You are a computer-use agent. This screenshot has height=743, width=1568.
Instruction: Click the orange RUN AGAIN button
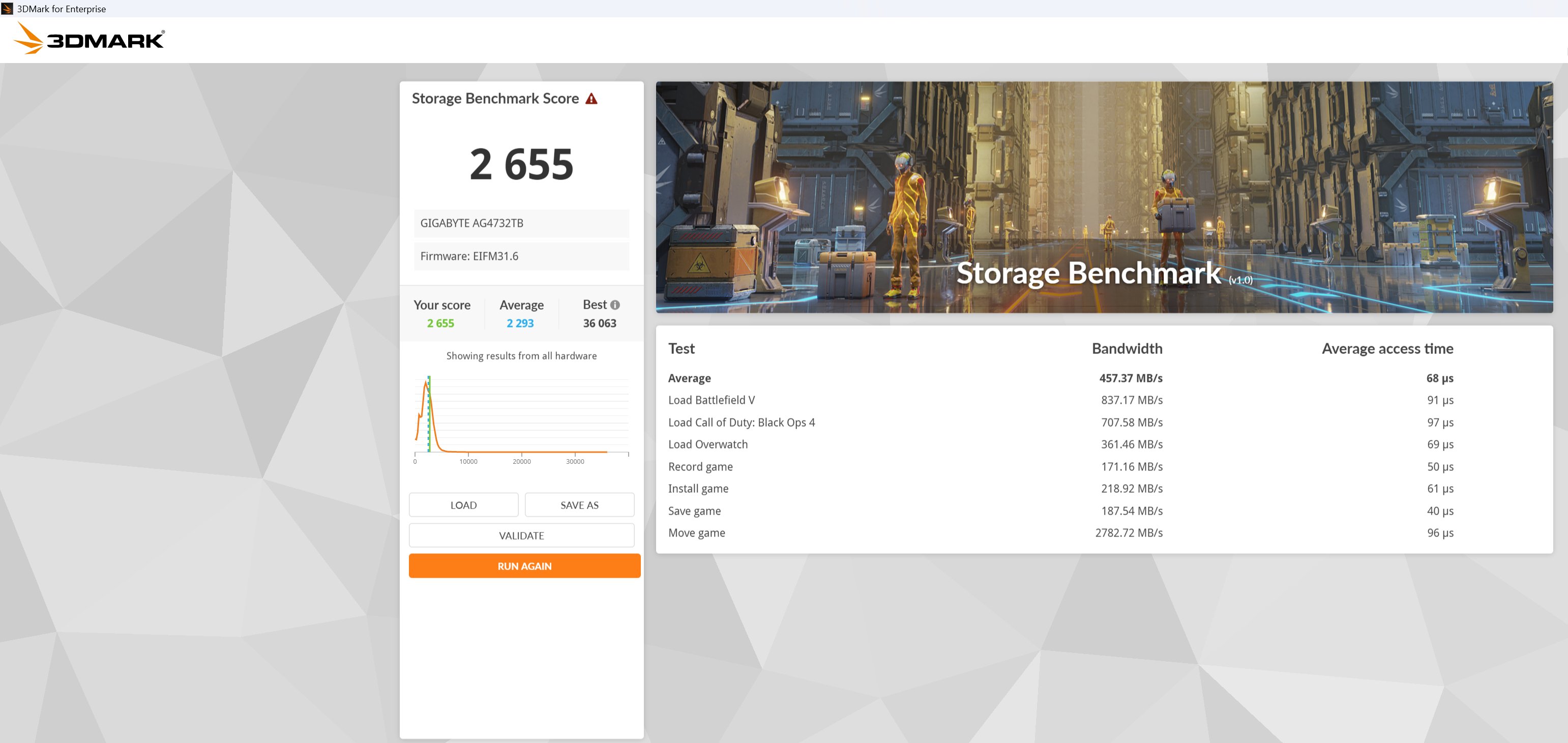pos(524,566)
